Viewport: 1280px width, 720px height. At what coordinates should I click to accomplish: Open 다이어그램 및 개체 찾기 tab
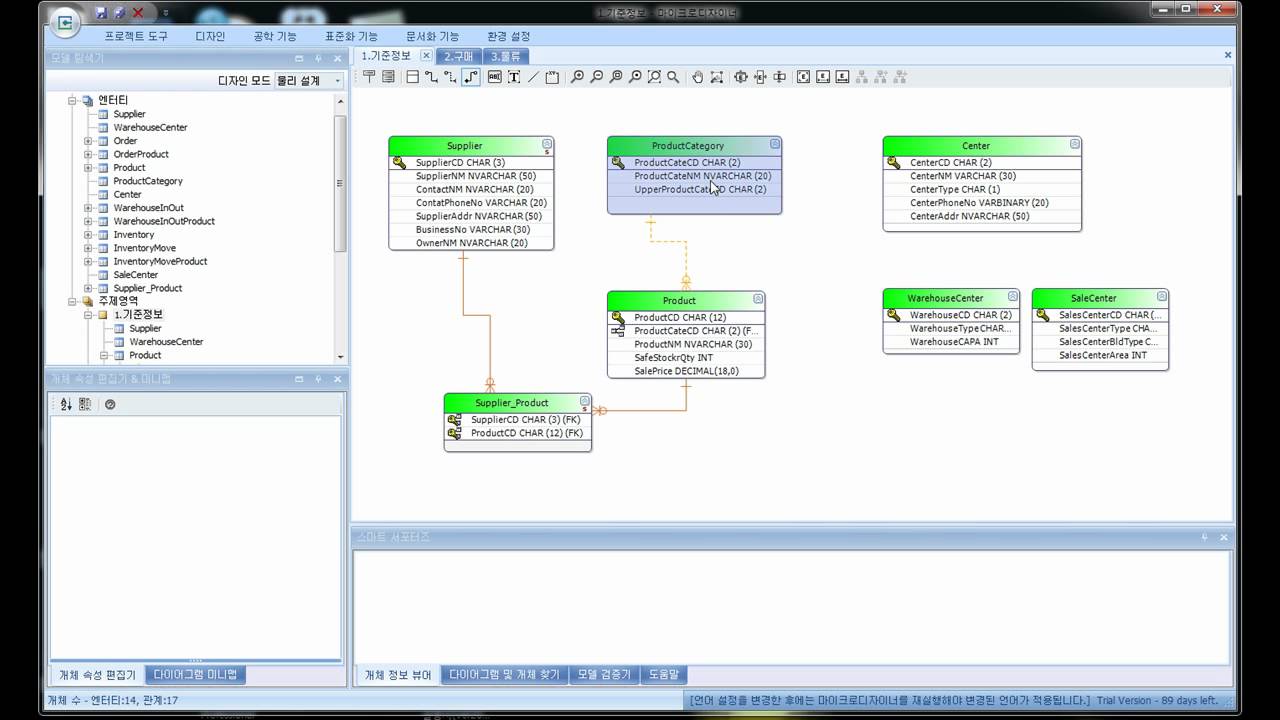click(504, 675)
